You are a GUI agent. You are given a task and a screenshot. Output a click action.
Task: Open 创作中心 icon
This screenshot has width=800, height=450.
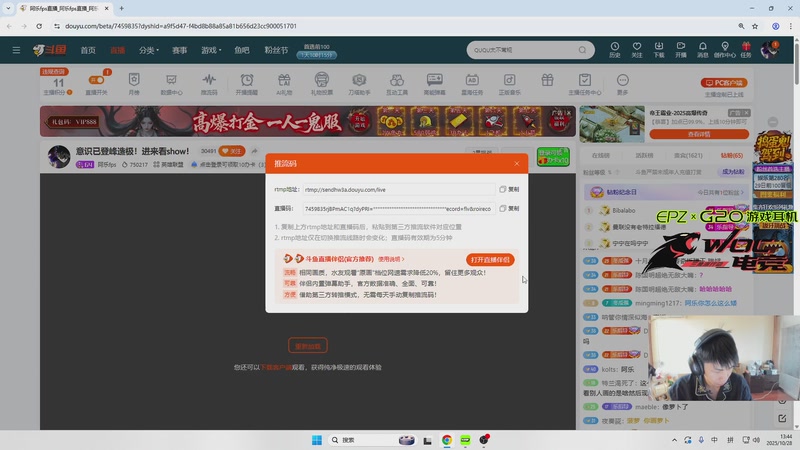pos(724,49)
